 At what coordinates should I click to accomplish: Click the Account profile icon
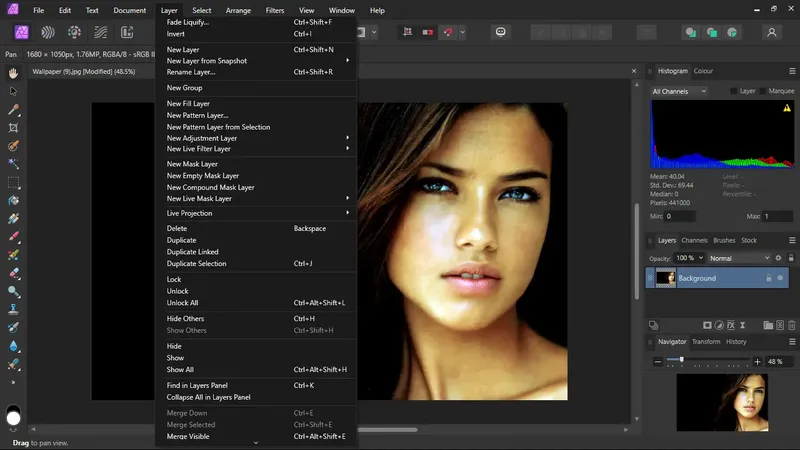[772, 32]
